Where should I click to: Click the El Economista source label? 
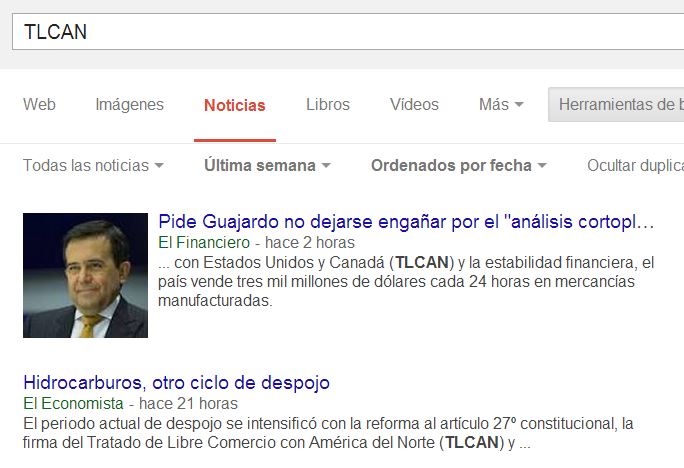[73, 404]
